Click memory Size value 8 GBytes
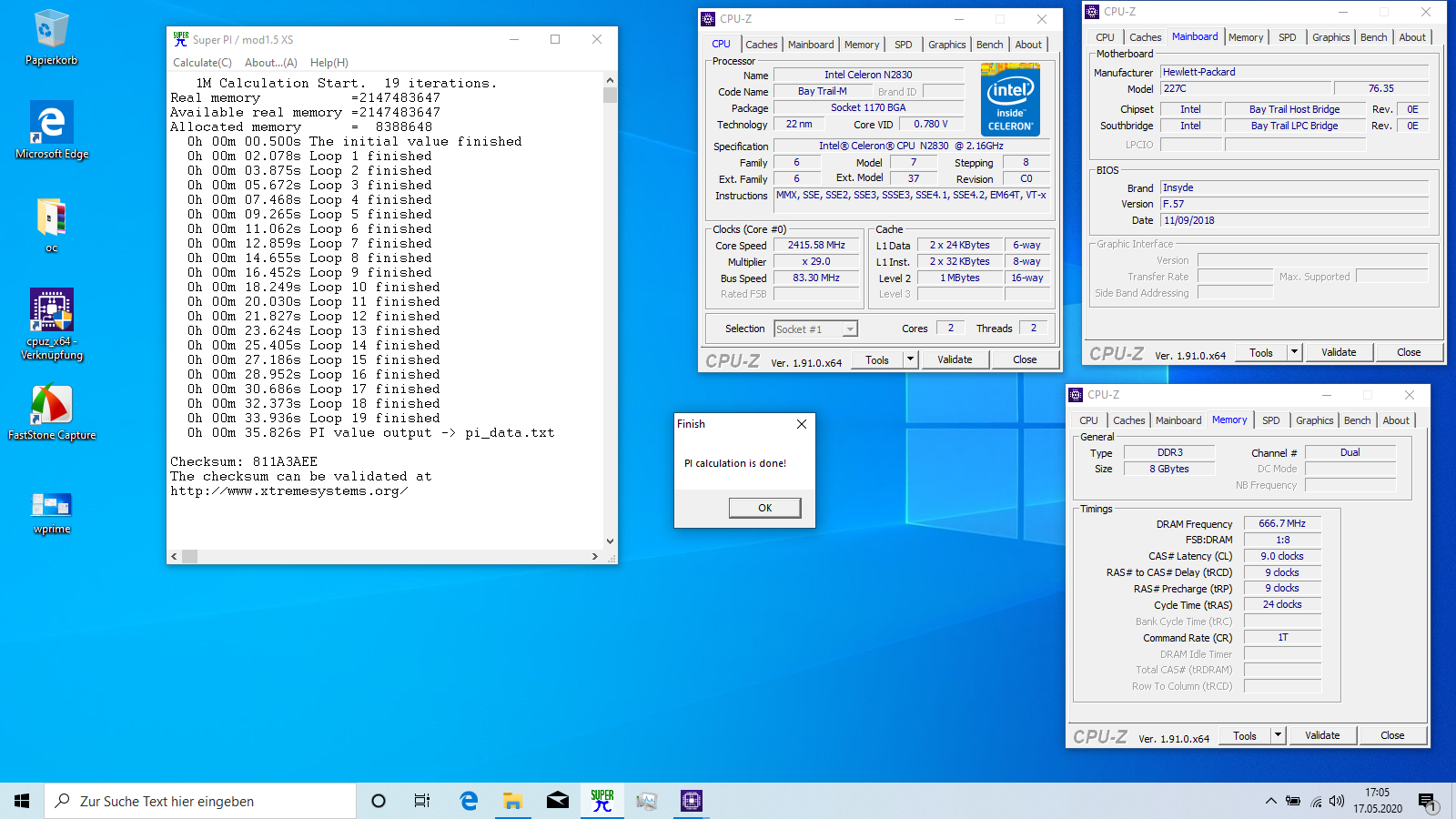Image resolution: width=1456 pixels, height=819 pixels. pos(1169,469)
